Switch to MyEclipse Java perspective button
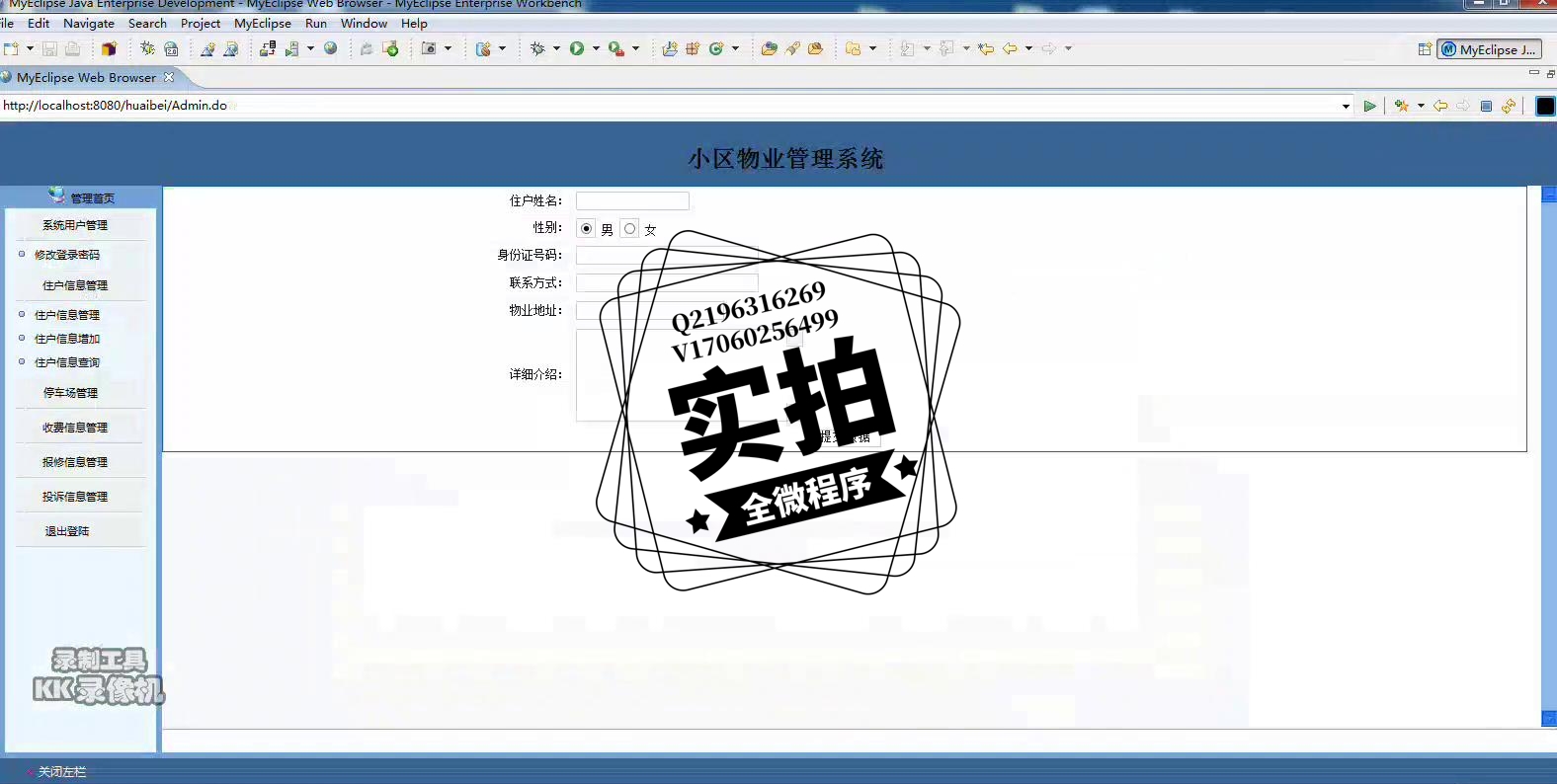Screen dimensions: 1557x784 (1490, 49)
